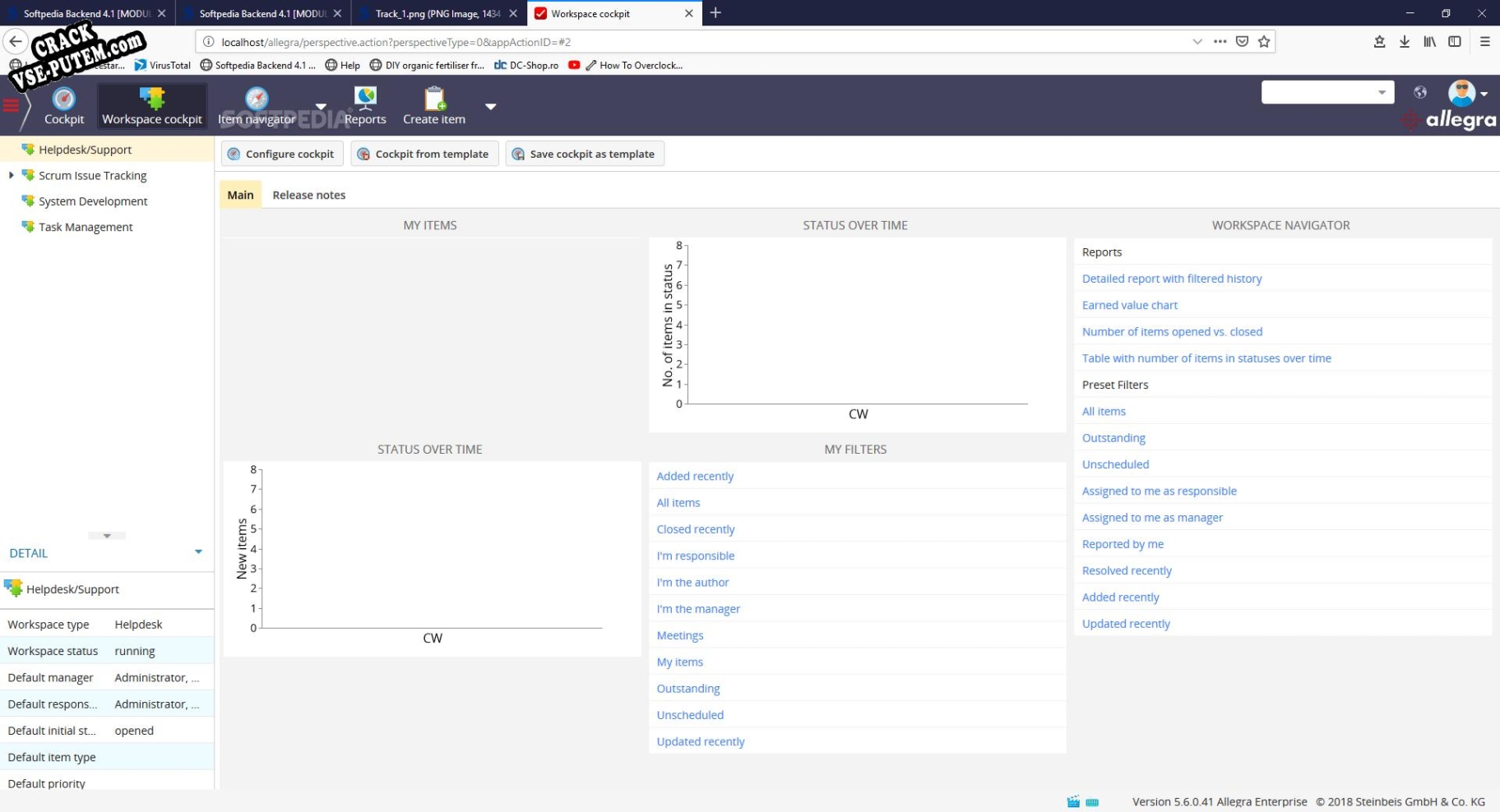Image resolution: width=1500 pixels, height=812 pixels.
Task: Open the Earned value chart report link
Action: 1129,305
